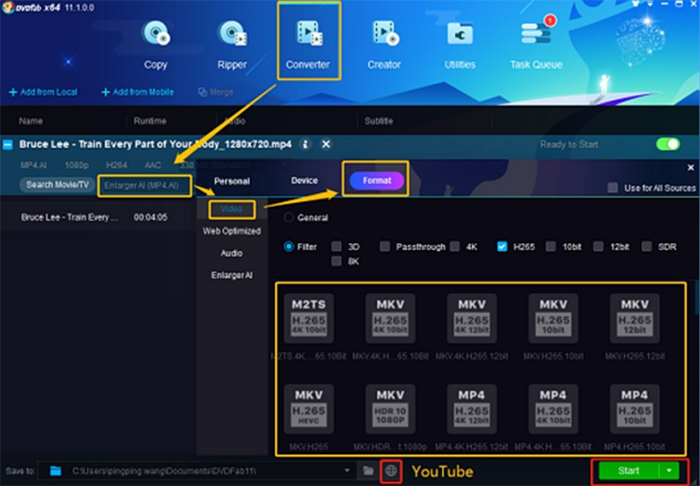The width and height of the screenshot is (700, 486).
Task: Switch to the Device tab
Action: coord(304,180)
